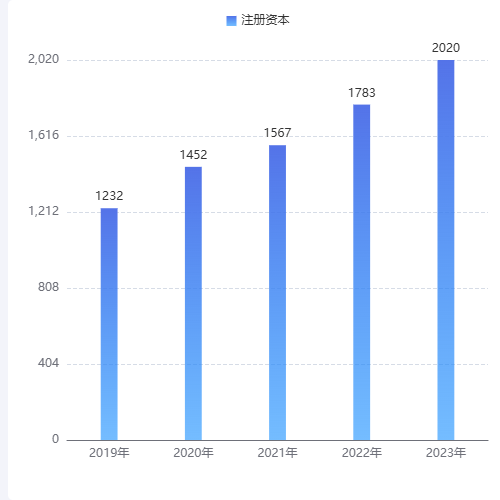Click the 1452 data label

point(193,155)
